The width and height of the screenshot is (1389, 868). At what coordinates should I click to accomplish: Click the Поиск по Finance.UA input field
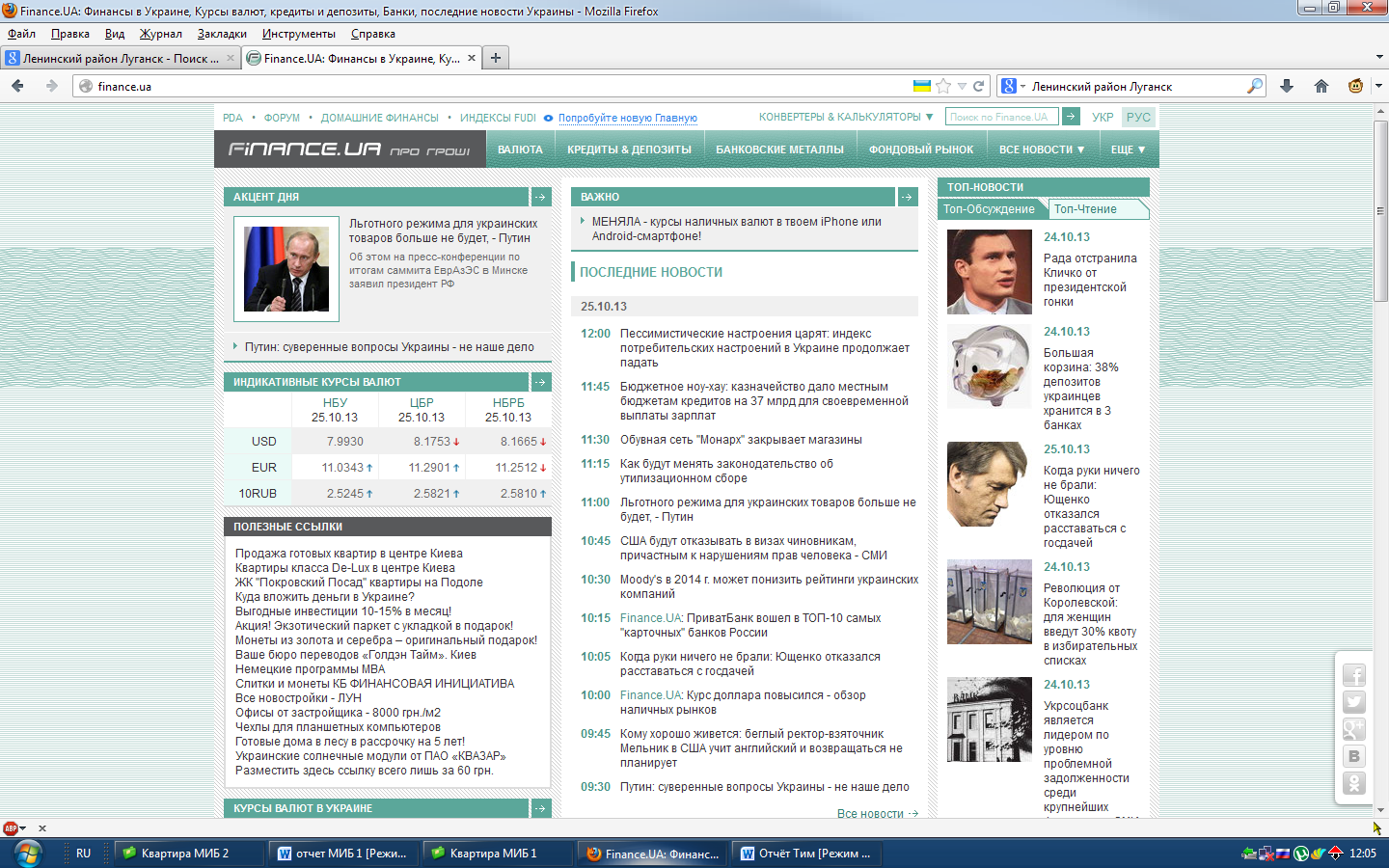(x=1001, y=117)
